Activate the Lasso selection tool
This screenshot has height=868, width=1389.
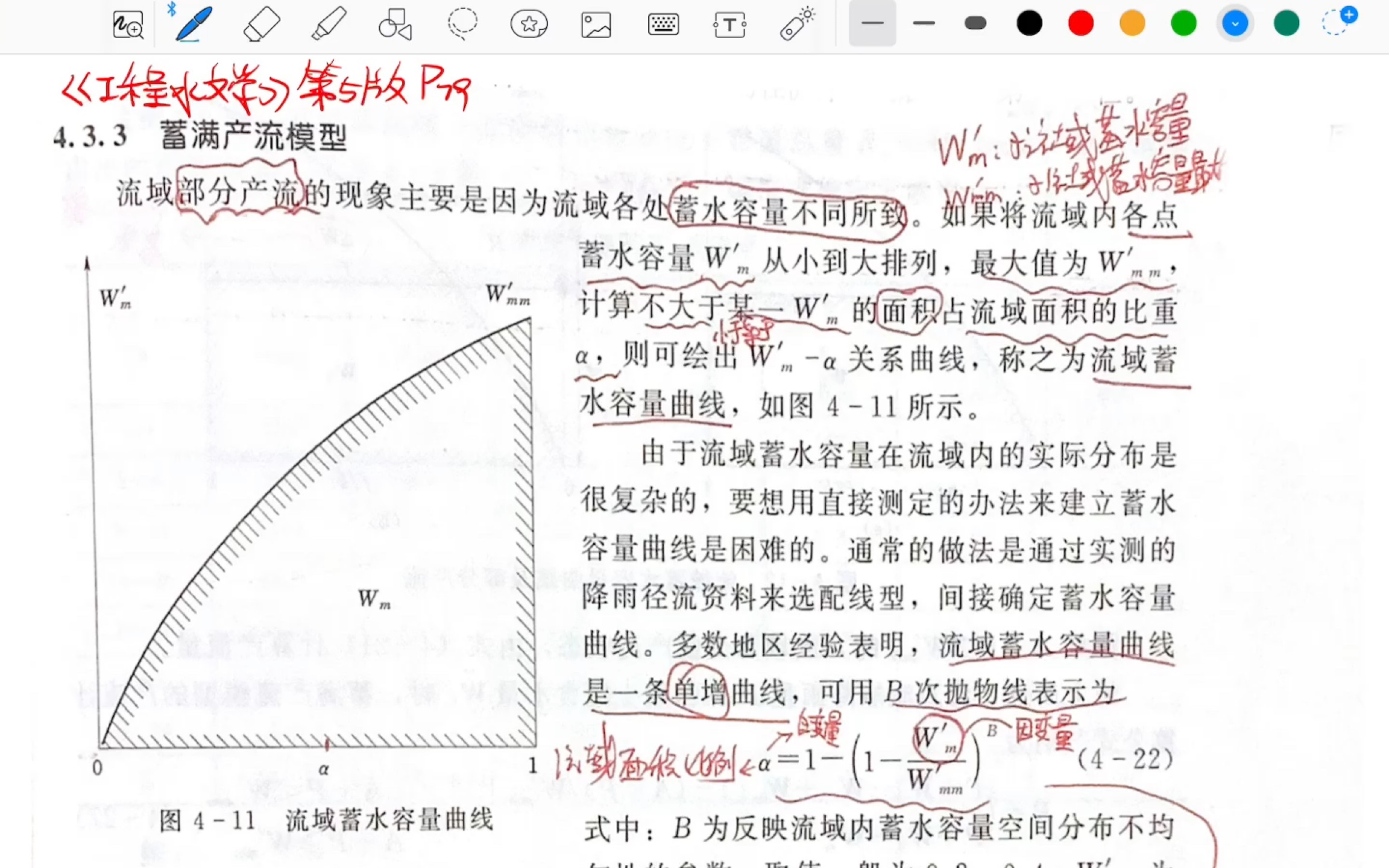click(x=462, y=24)
